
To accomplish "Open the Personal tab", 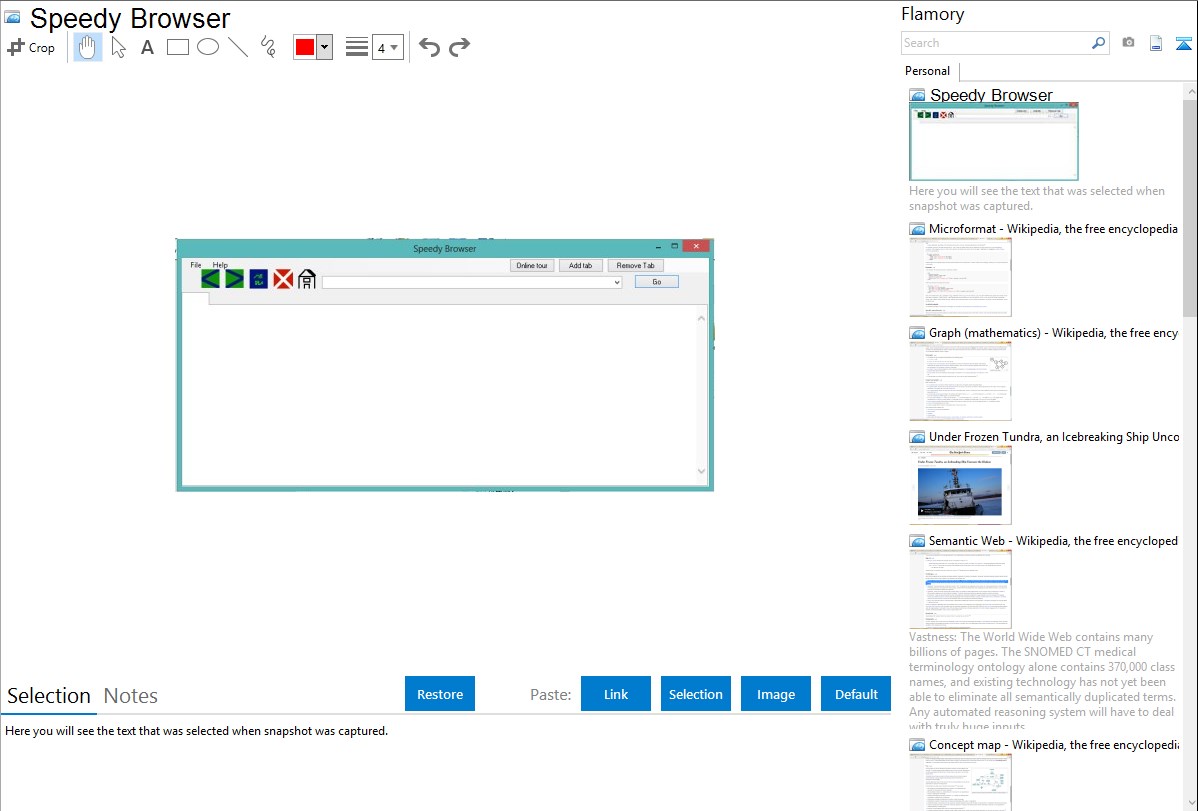I will click(928, 71).
